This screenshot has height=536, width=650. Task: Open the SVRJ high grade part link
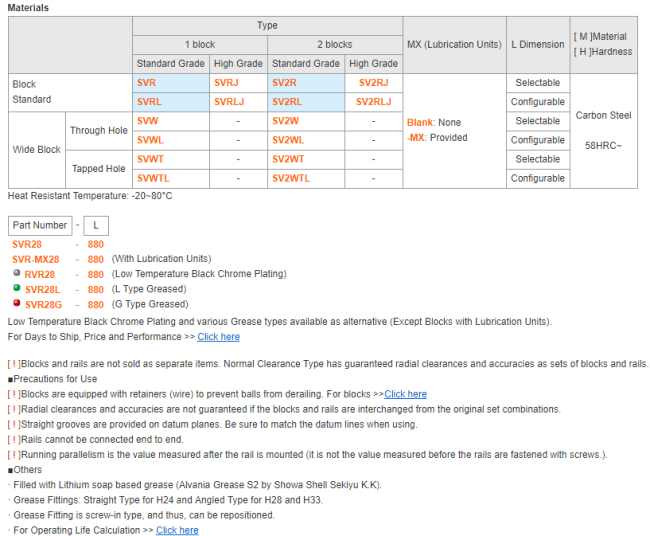(x=226, y=83)
